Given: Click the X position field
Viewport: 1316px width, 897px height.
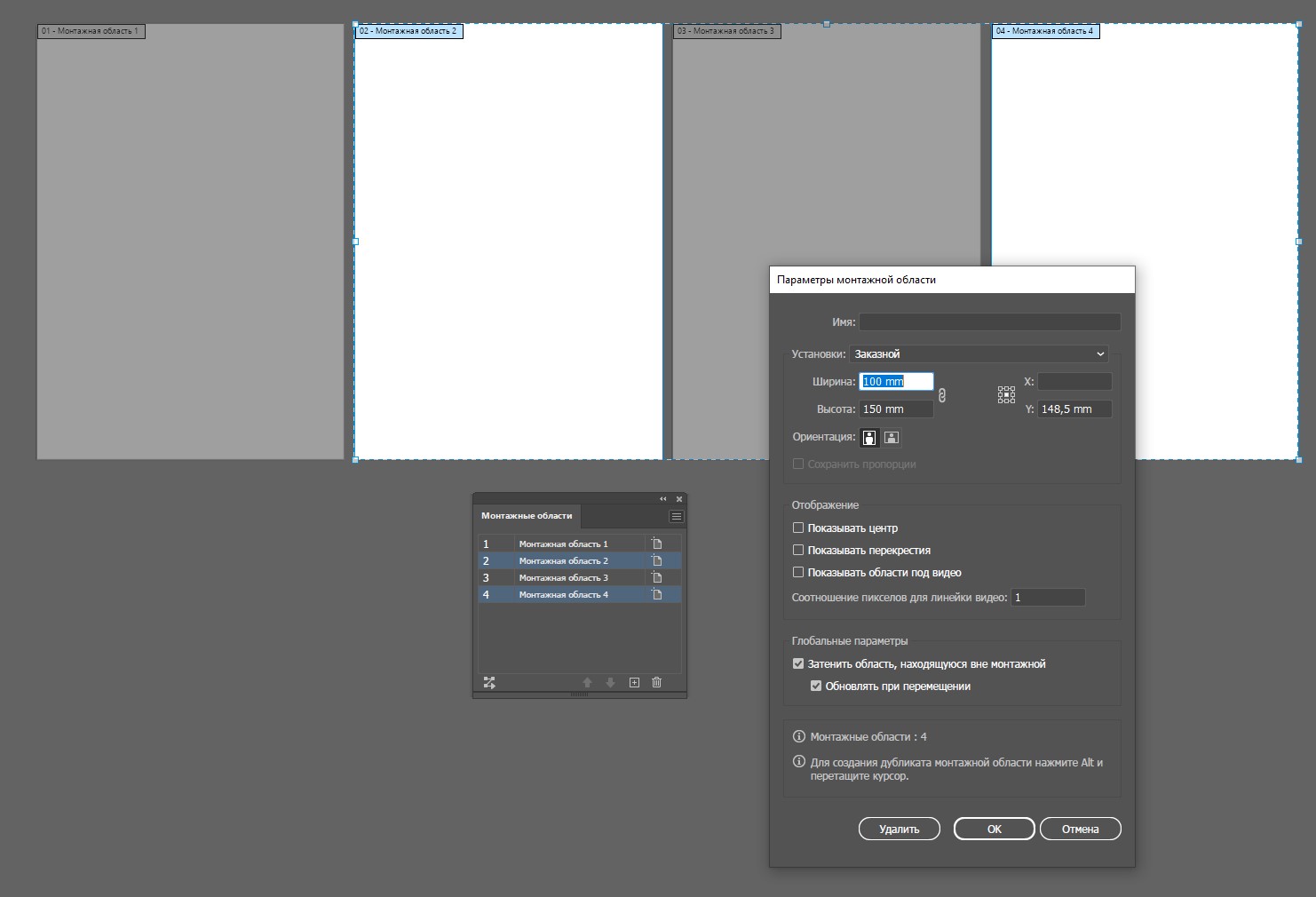Looking at the screenshot, I should (x=1074, y=381).
